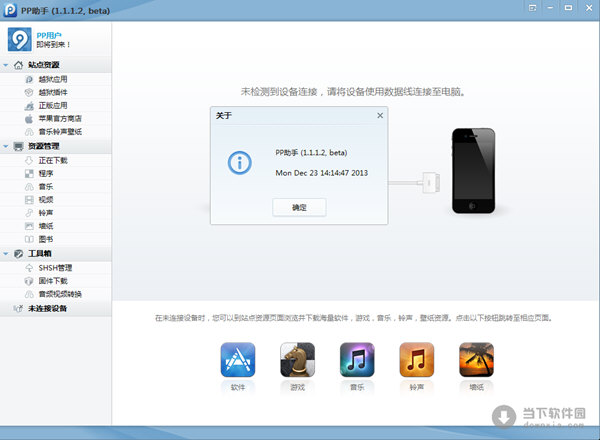
Task: Click the 固件下载 shield icon
Action: click(29, 281)
